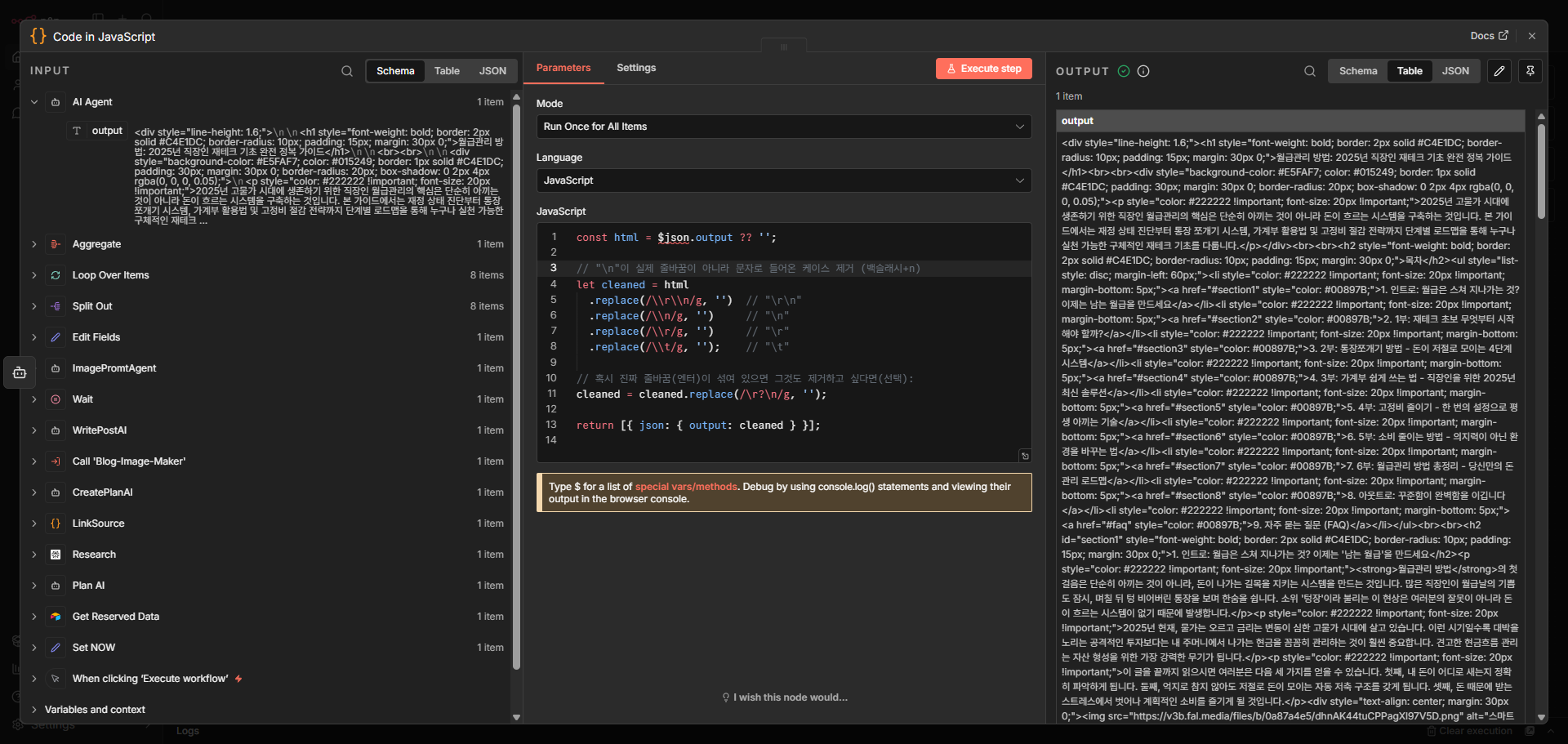This screenshot has height=744, width=1568.
Task: Click the Execute step button
Action: [983, 69]
